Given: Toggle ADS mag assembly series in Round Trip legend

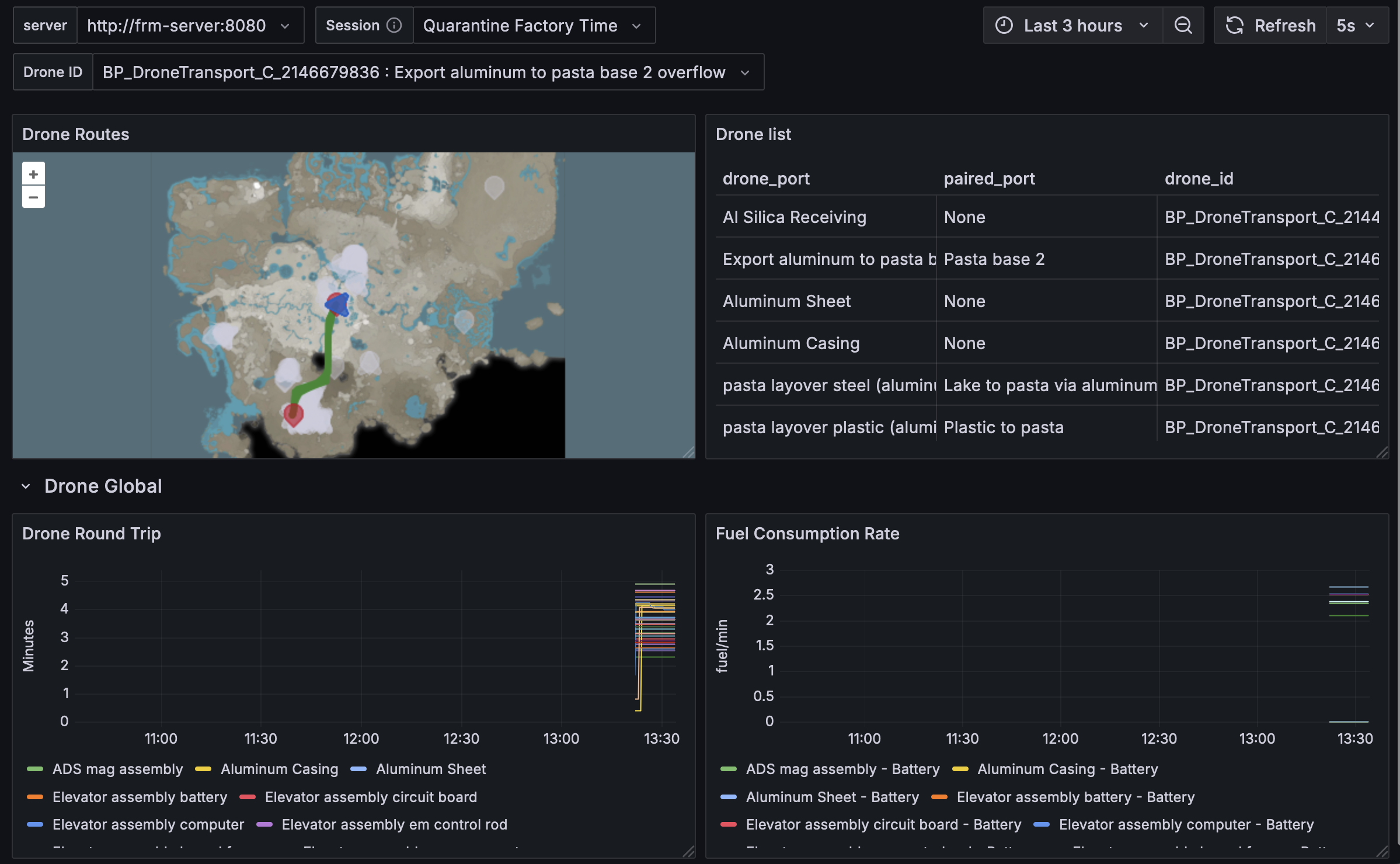Looking at the screenshot, I should click(117, 769).
